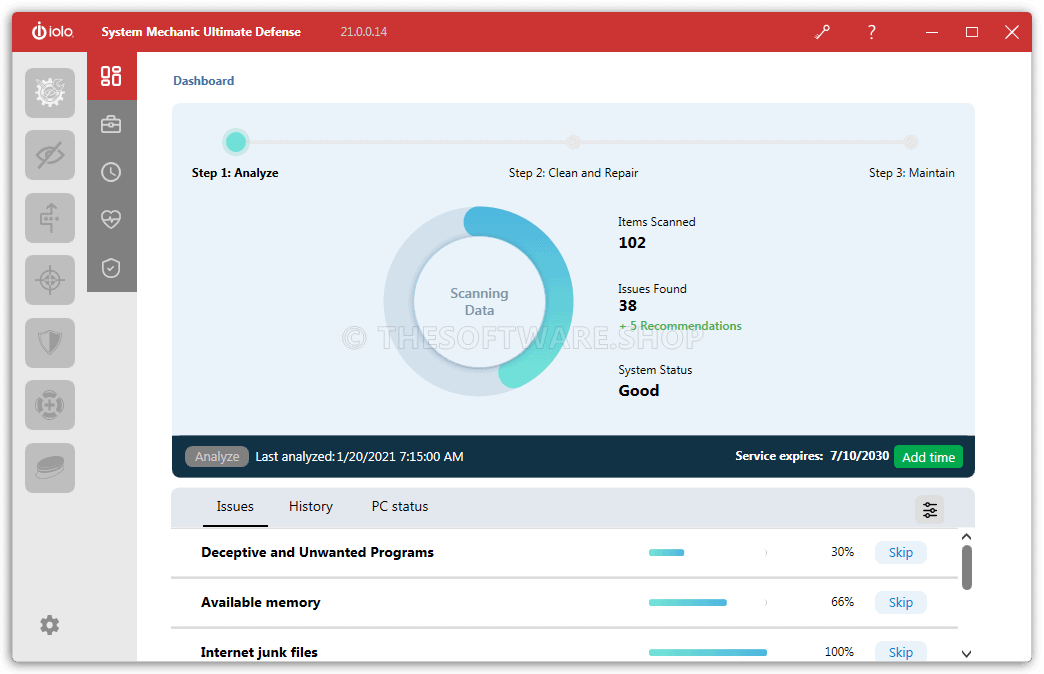Click the Items Scanned value 102

[x=632, y=243]
